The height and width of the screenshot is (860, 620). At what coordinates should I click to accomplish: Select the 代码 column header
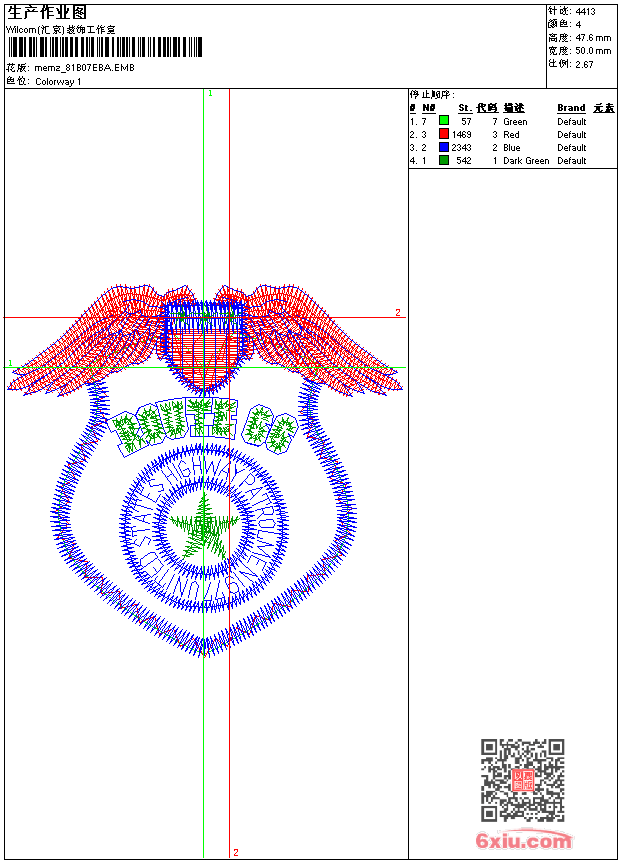pos(487,108)
